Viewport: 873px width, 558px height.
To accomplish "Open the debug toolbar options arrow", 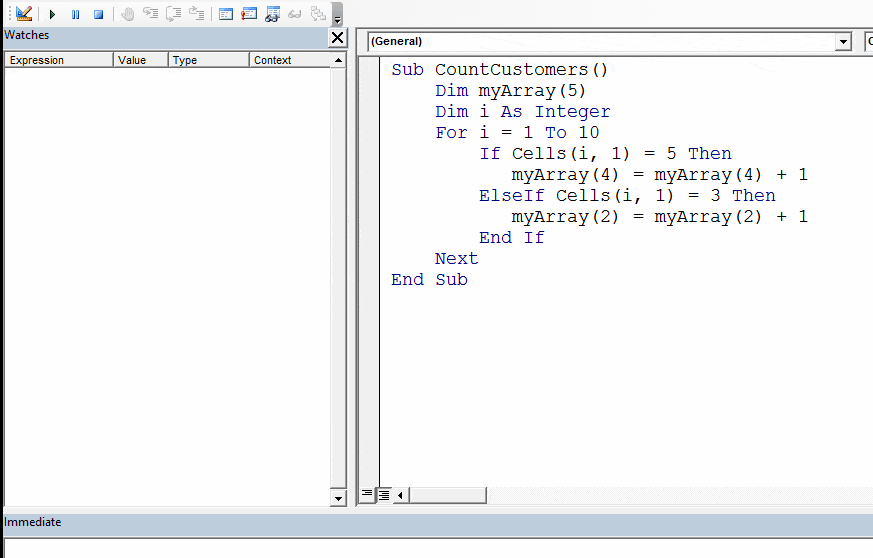I will 337,14.
